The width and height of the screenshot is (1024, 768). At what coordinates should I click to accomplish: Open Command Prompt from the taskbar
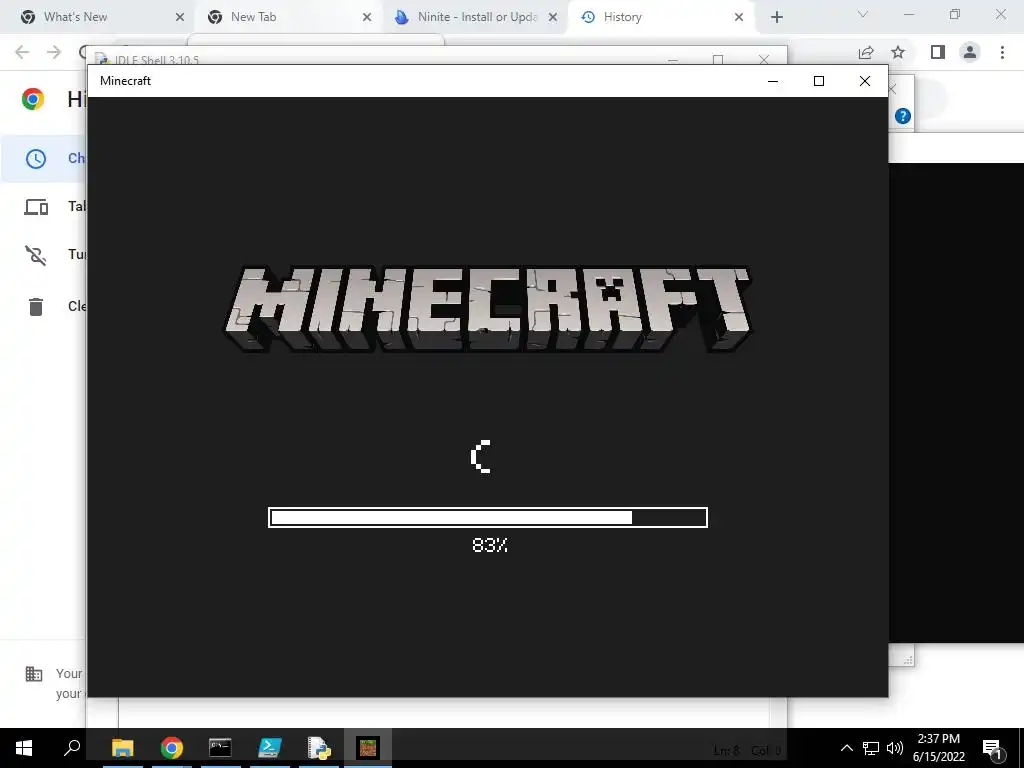point(221,748)
